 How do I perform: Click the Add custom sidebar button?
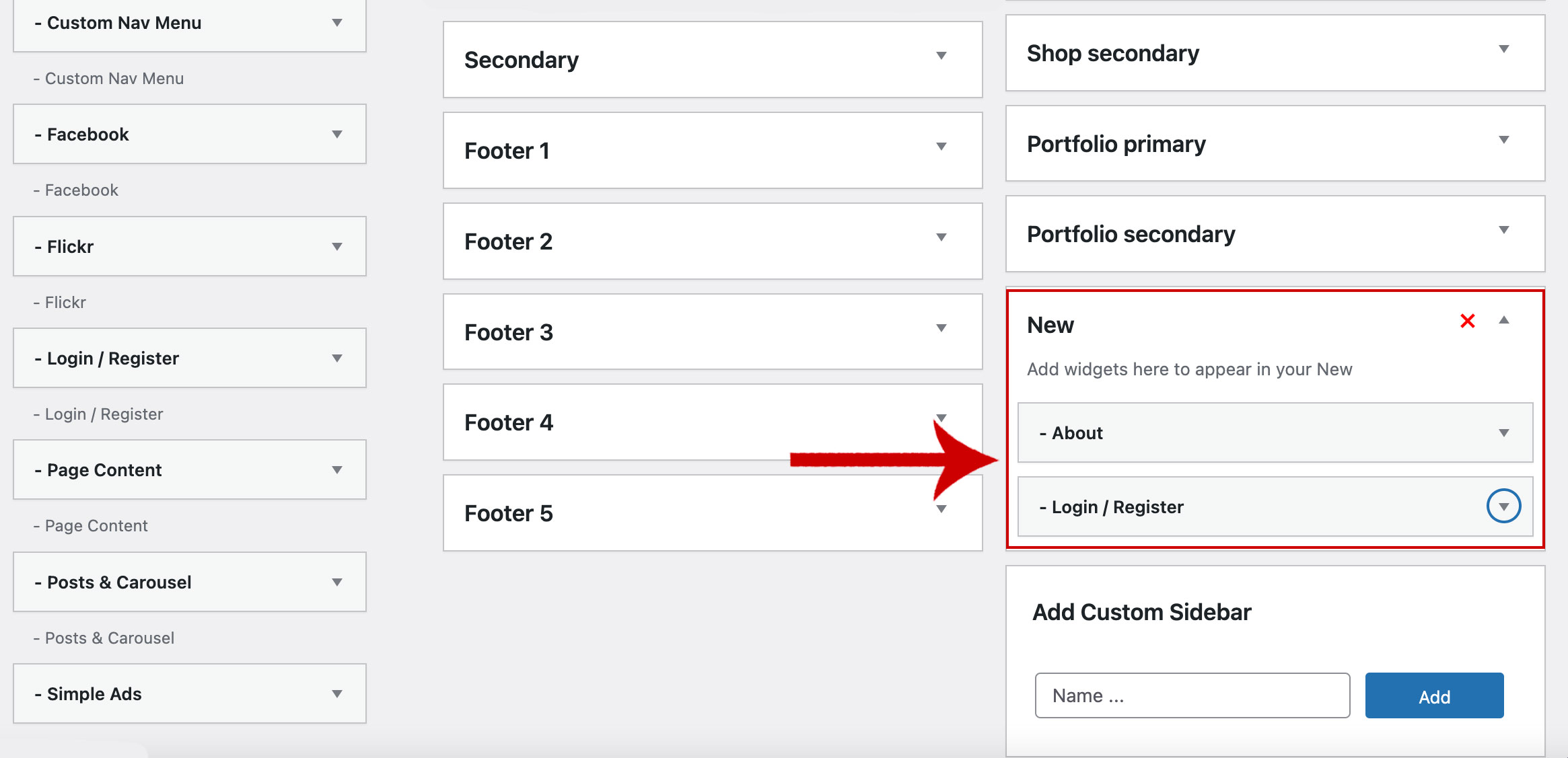pyautogui.click(x=1434, y=696)
